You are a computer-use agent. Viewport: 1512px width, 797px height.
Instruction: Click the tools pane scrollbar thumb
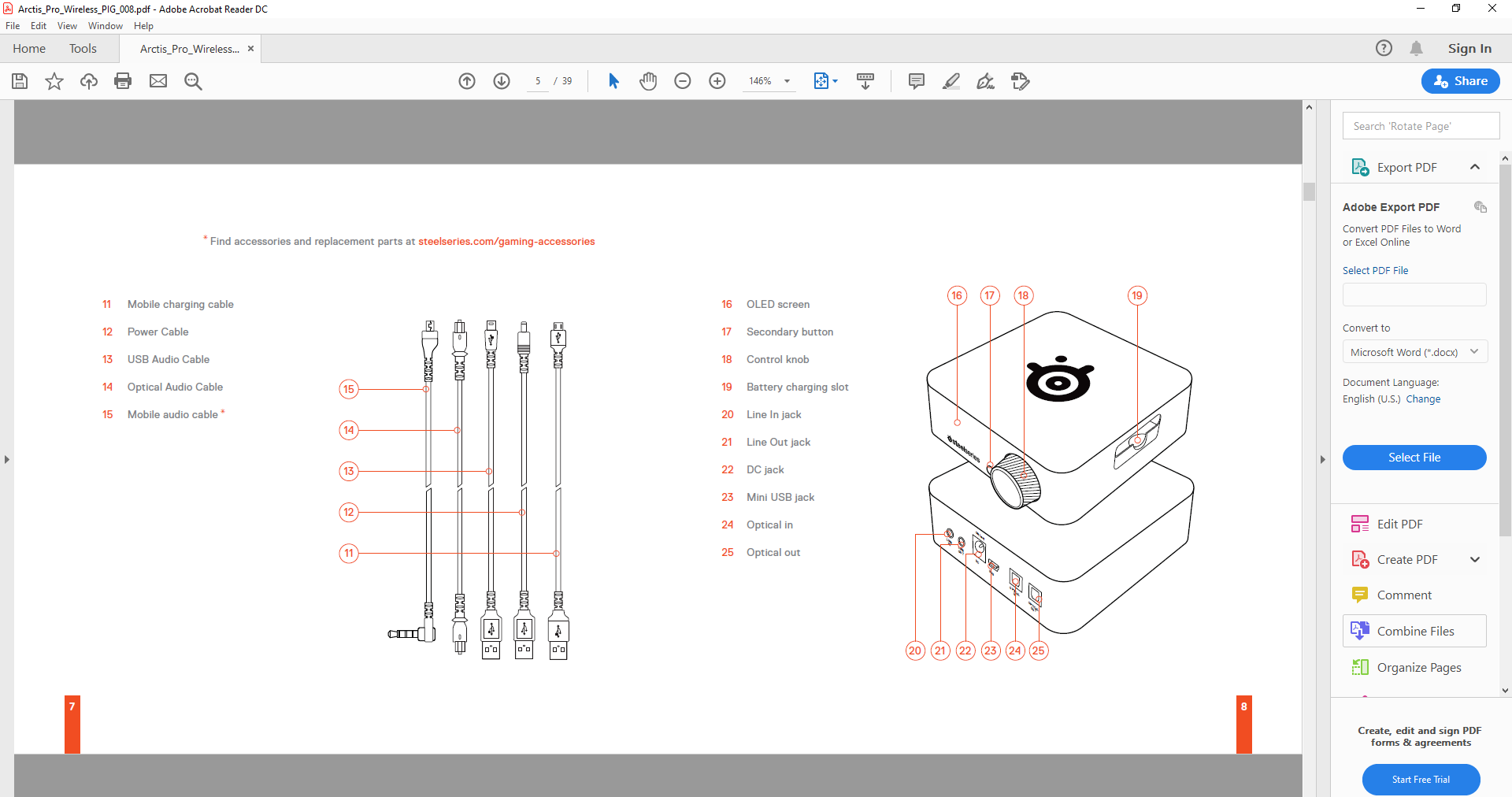(x=1505, y=350)
